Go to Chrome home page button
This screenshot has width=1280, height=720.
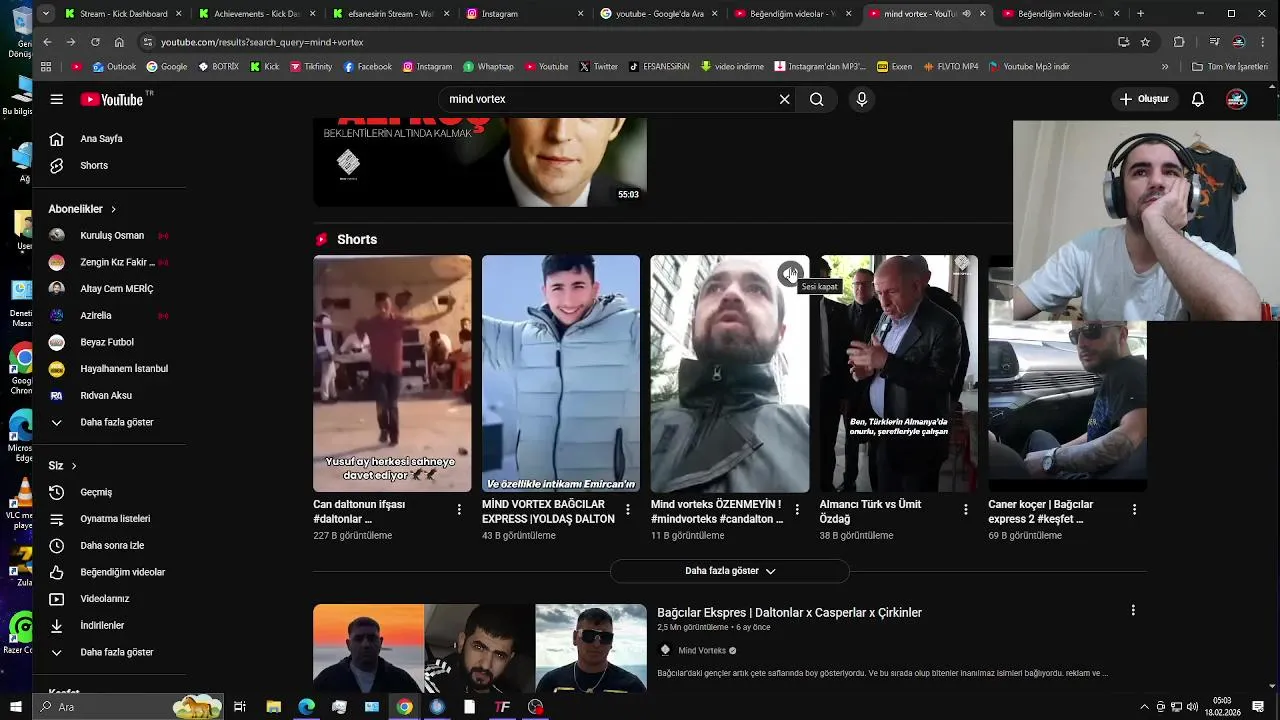[x=119, y=42]
